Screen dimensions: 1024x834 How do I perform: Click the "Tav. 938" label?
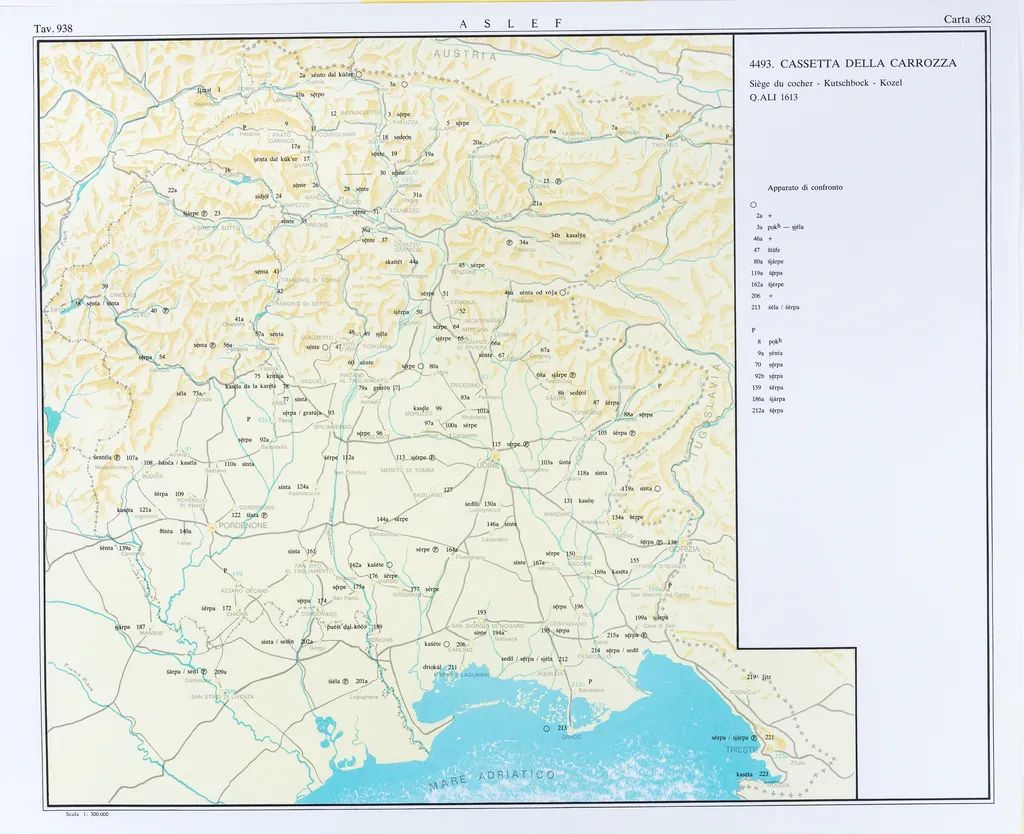(x=55, y=29)
